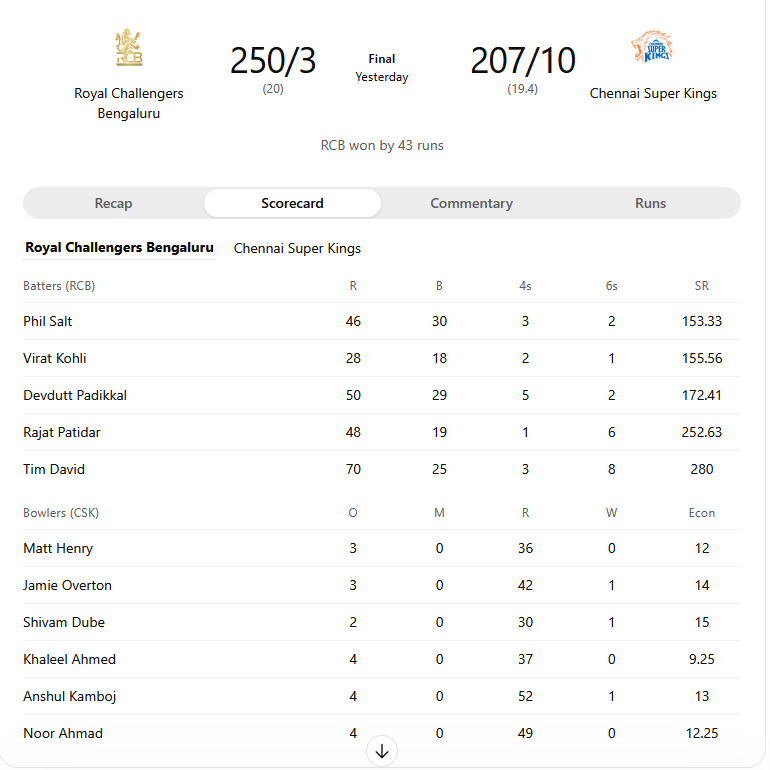
Task: Show Royal Challengers Bengaluru innings scorecard
Action: [119, 248]
